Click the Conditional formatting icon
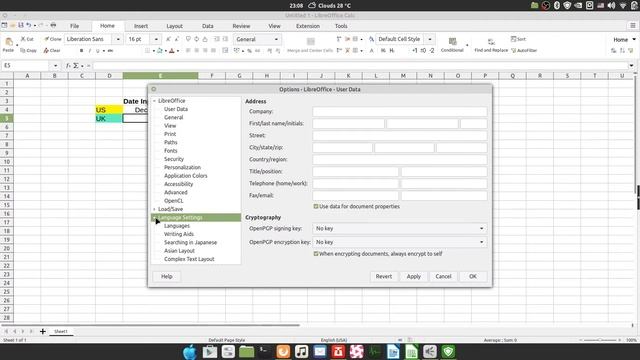640x360 pixels. 452,42
